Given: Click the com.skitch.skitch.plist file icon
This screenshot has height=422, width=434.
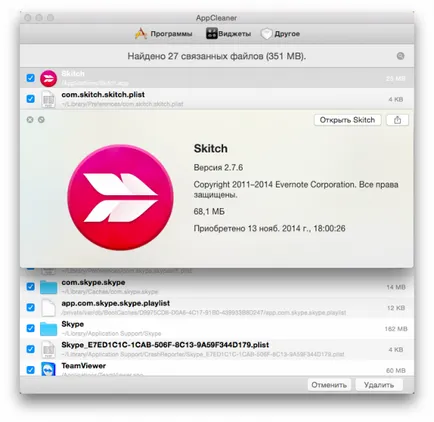Looking at the screenshot, I should [x=48, y=99].
